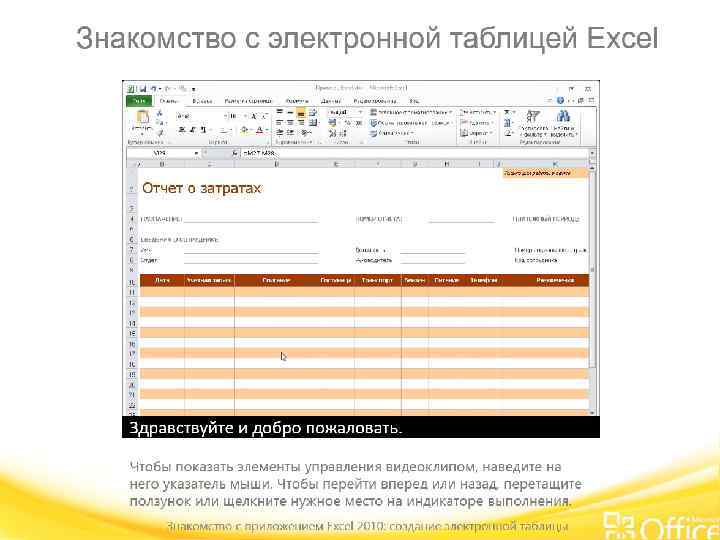Toggle Italic formatting in the ribbon
The height and width of the screenshot is (540, 720).
(x=192, y=130)
